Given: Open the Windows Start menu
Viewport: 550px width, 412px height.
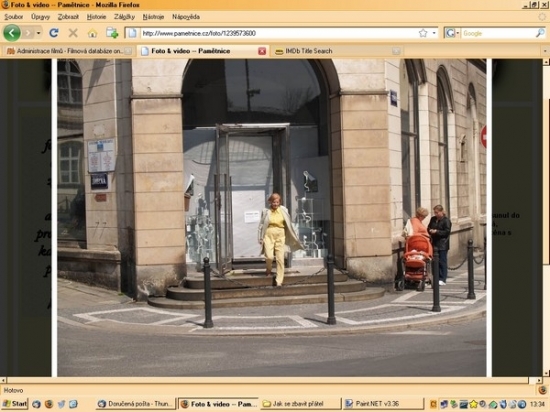Looking at the screenshot, I should (x=15, y=404).
